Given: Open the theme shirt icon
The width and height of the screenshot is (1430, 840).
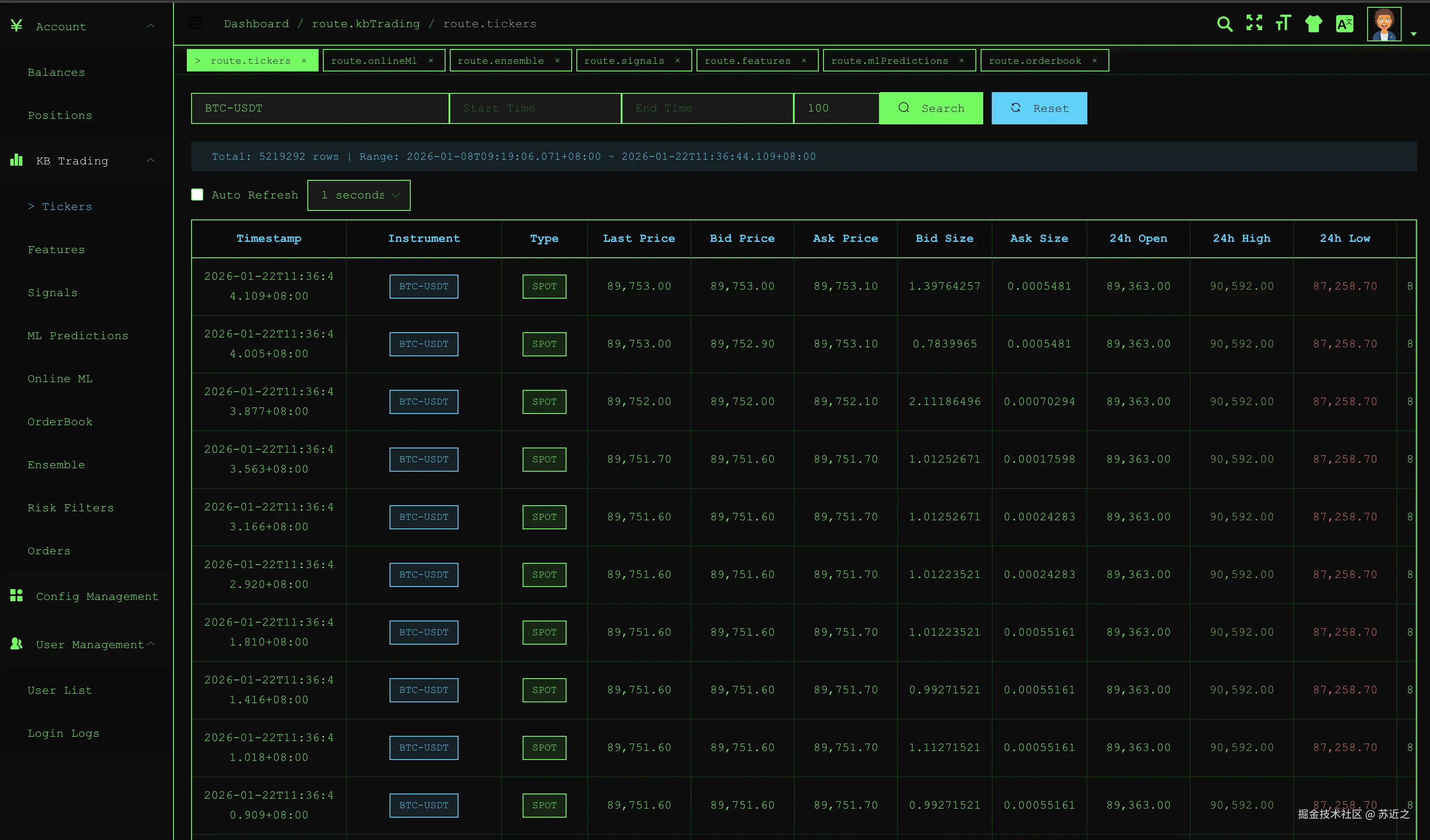Looking at the screenshot, I should [1314, 24].
